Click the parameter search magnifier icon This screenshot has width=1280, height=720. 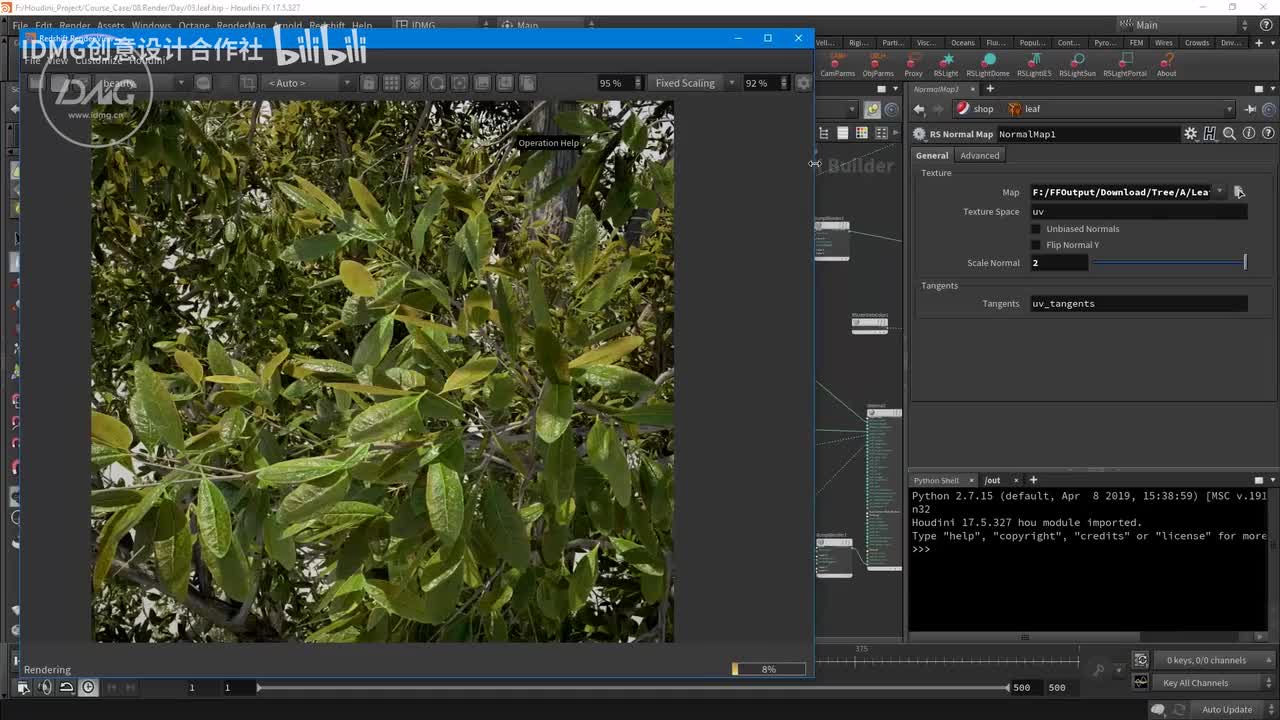click(1229, 134)
